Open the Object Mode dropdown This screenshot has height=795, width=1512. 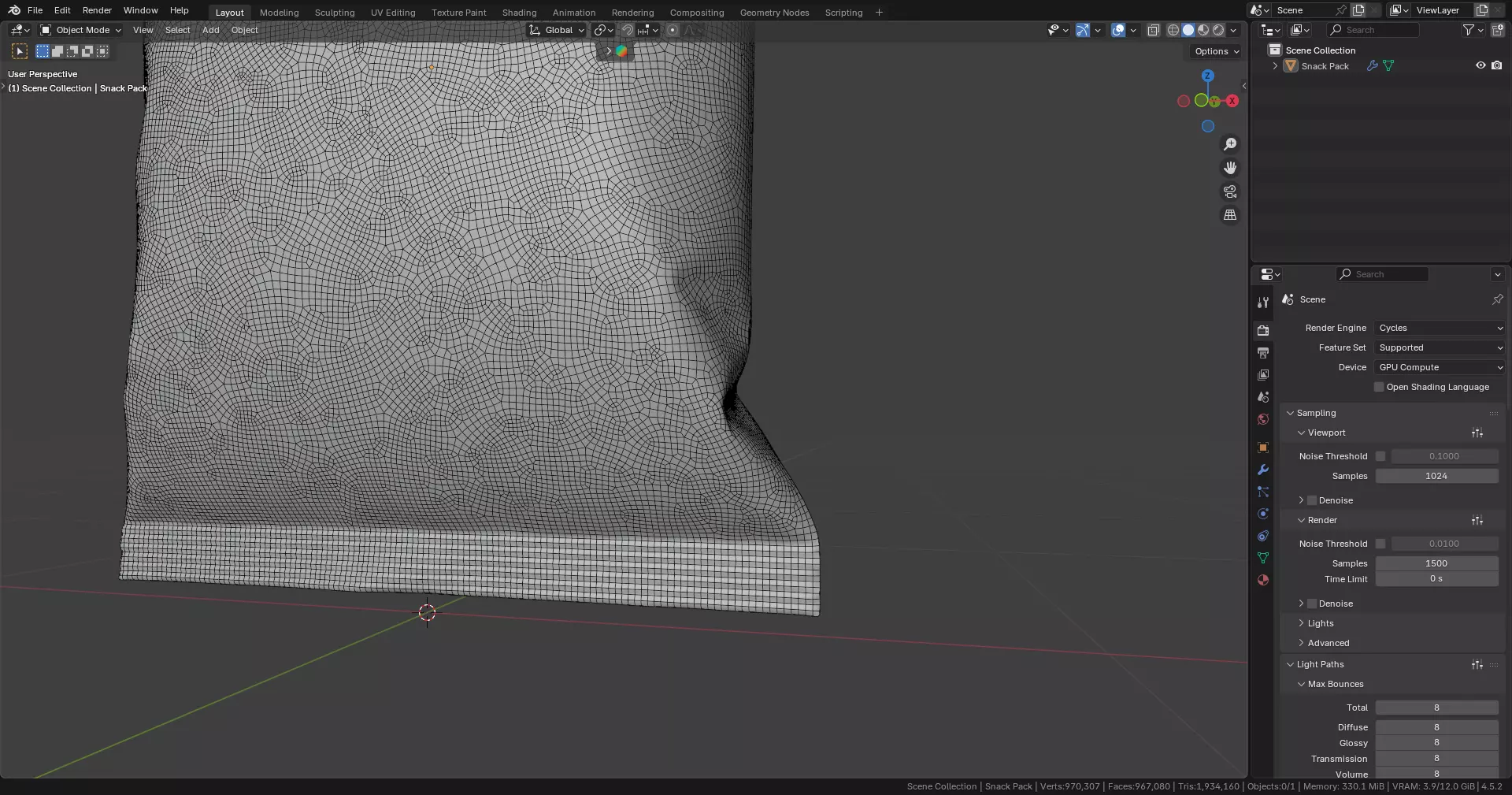click(81, 30)
